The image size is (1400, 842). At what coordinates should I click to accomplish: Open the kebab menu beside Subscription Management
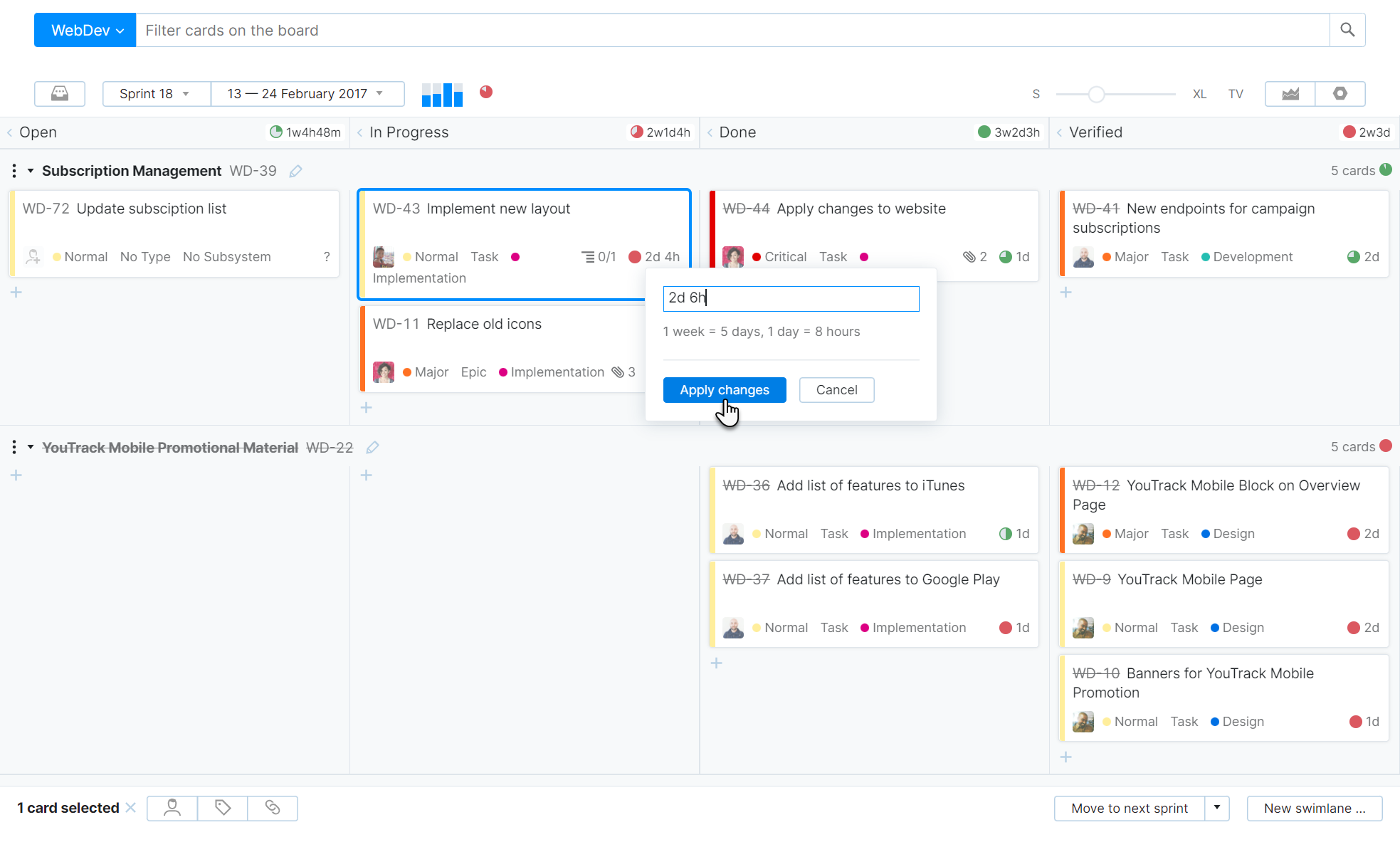[14, 171]
